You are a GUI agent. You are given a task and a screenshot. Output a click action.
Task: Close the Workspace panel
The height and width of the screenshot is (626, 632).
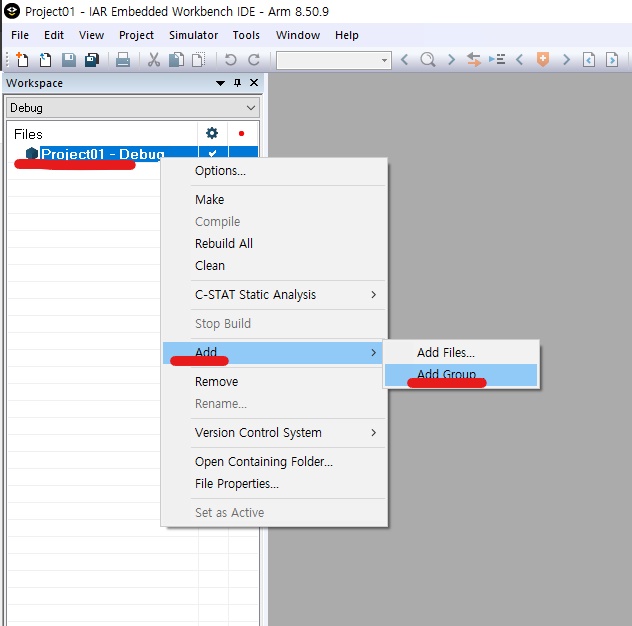[x=254, y=83]
